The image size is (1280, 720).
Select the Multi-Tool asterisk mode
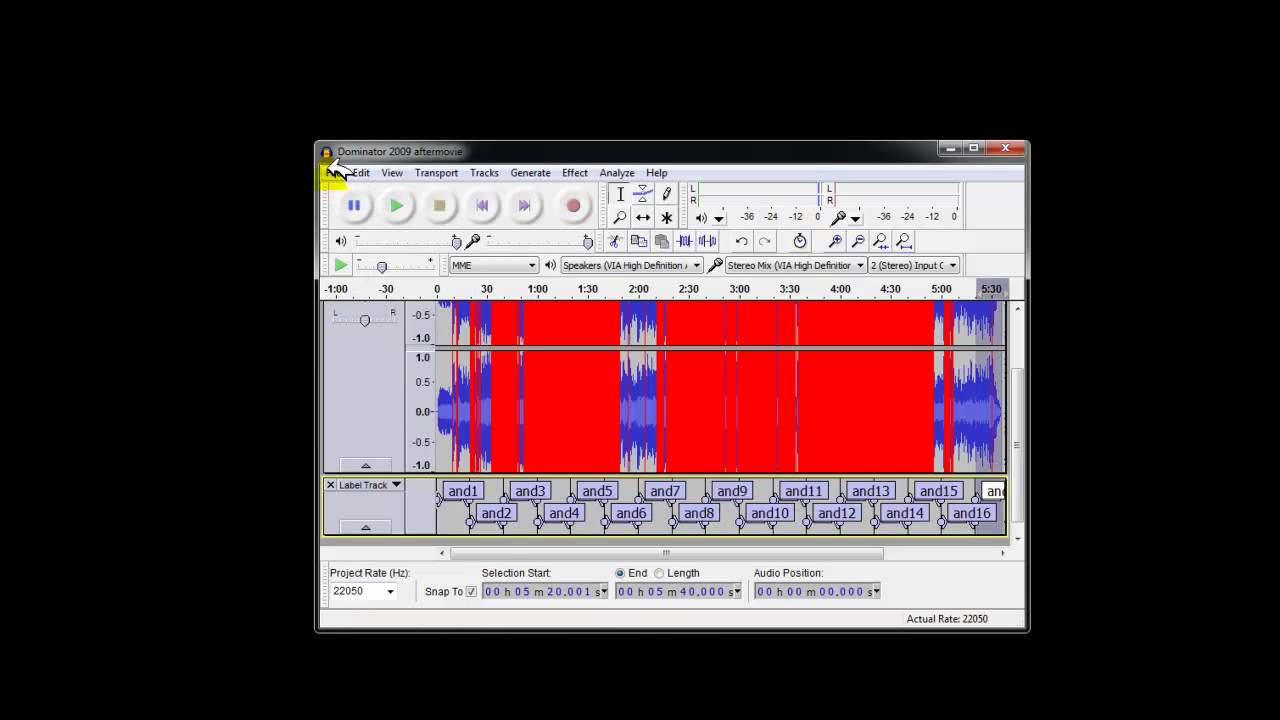pos(666,217)
